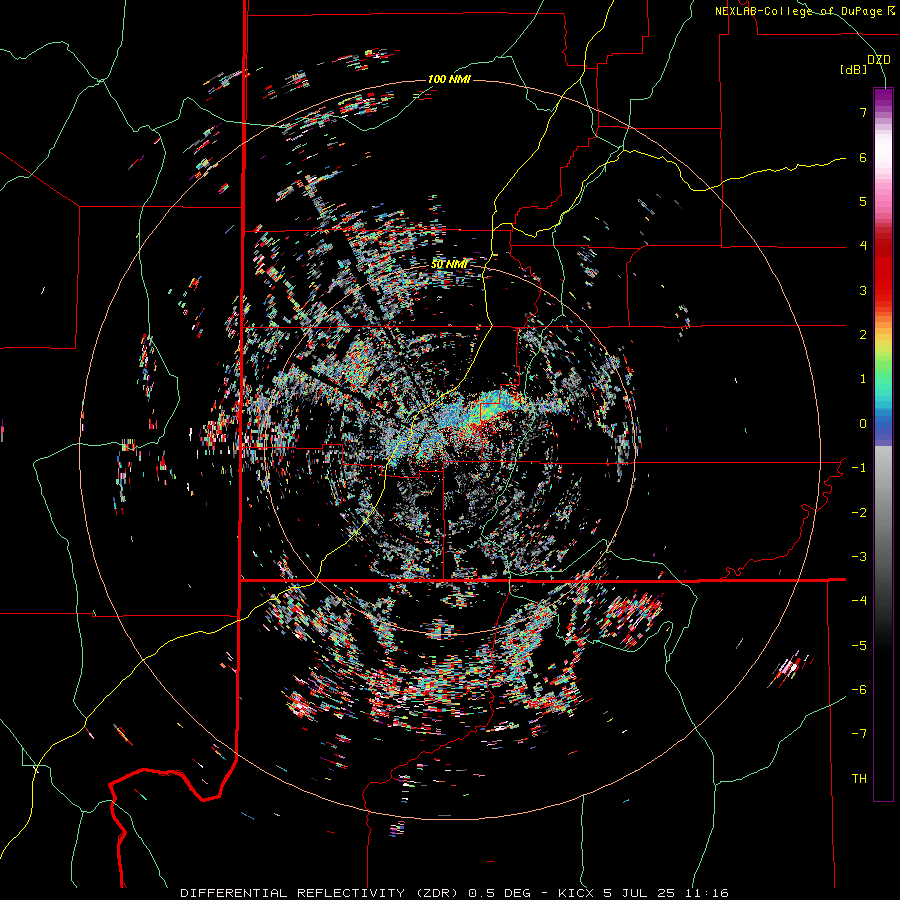Click the KICX station identifier in footer
The height and width of the screenshot is (900, 900).
pyautogui.click(x=578, y=893)
